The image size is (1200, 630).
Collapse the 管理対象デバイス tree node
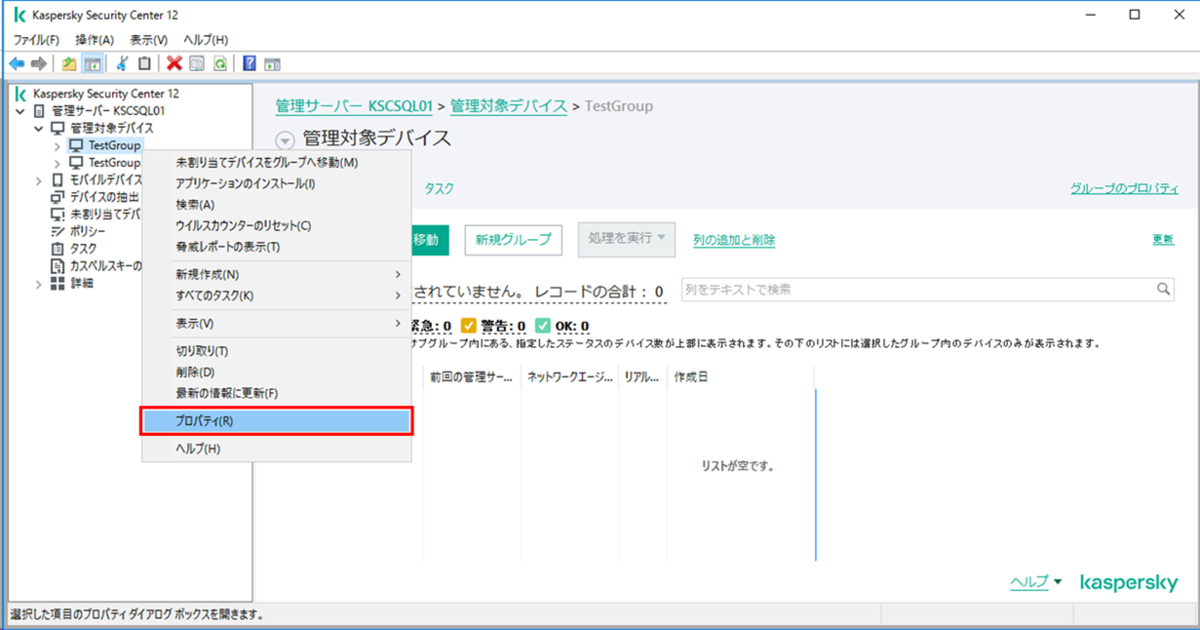click(39, 128)
